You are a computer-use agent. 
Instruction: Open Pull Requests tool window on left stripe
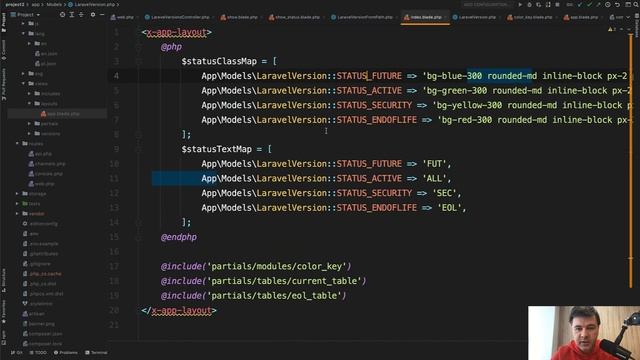point(4,84)
